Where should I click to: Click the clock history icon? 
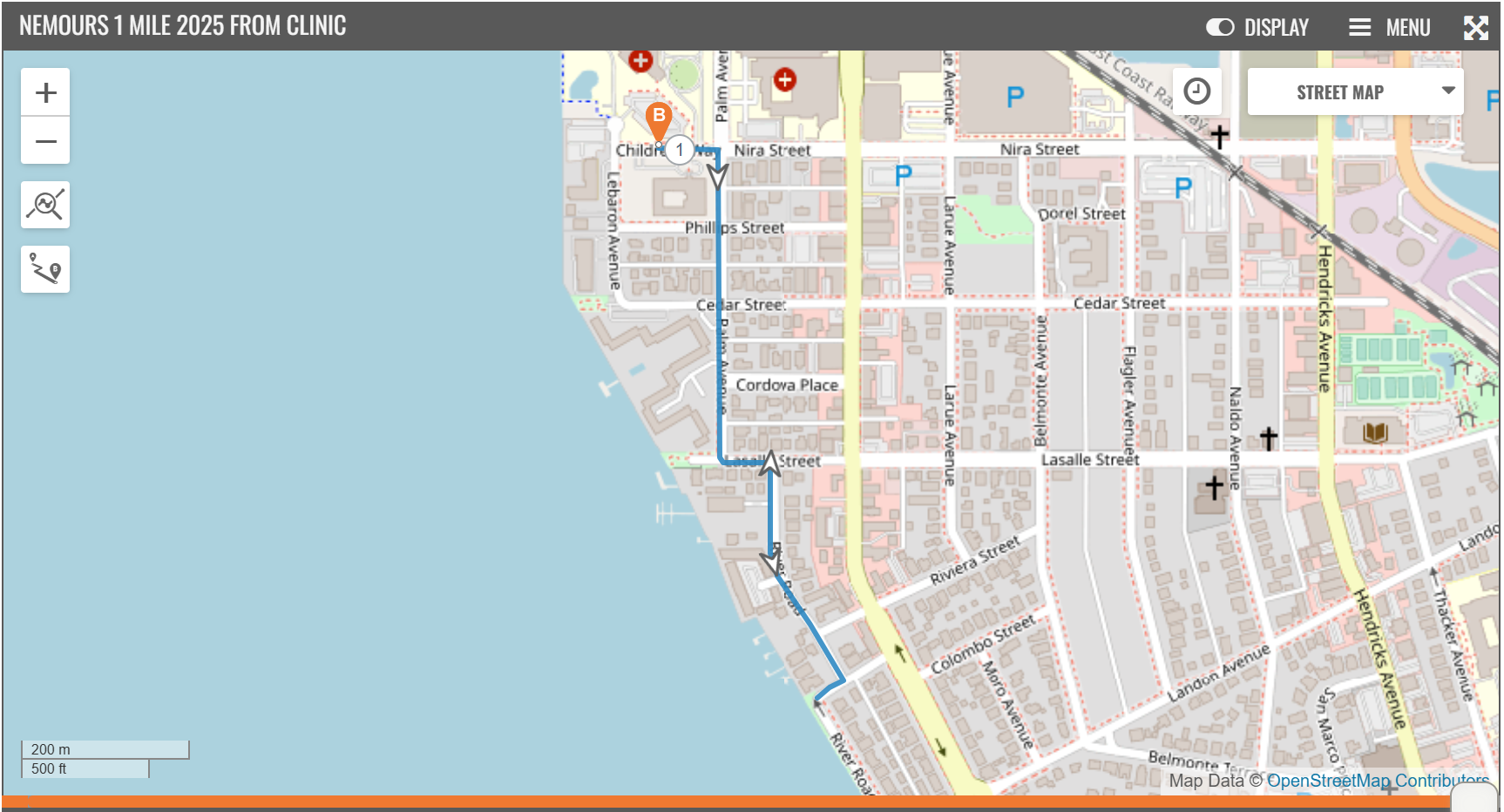[1196, 91]
